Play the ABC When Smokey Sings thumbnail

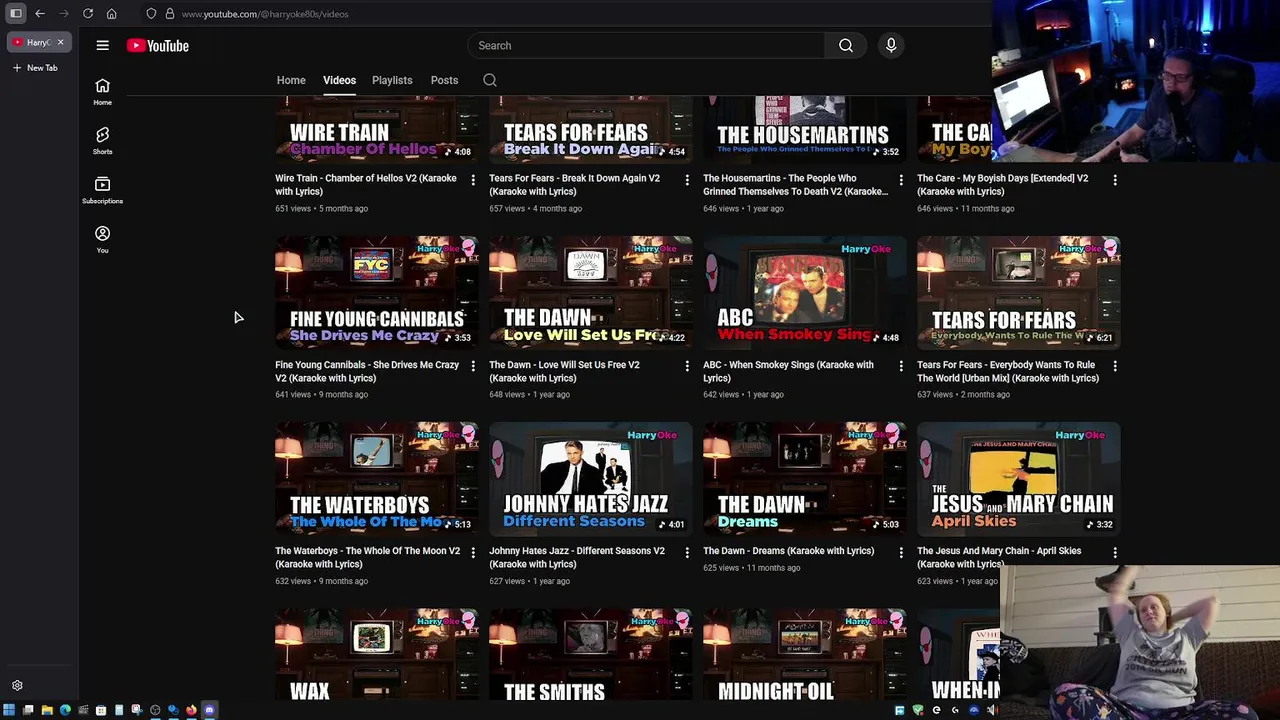coord(805,293)
